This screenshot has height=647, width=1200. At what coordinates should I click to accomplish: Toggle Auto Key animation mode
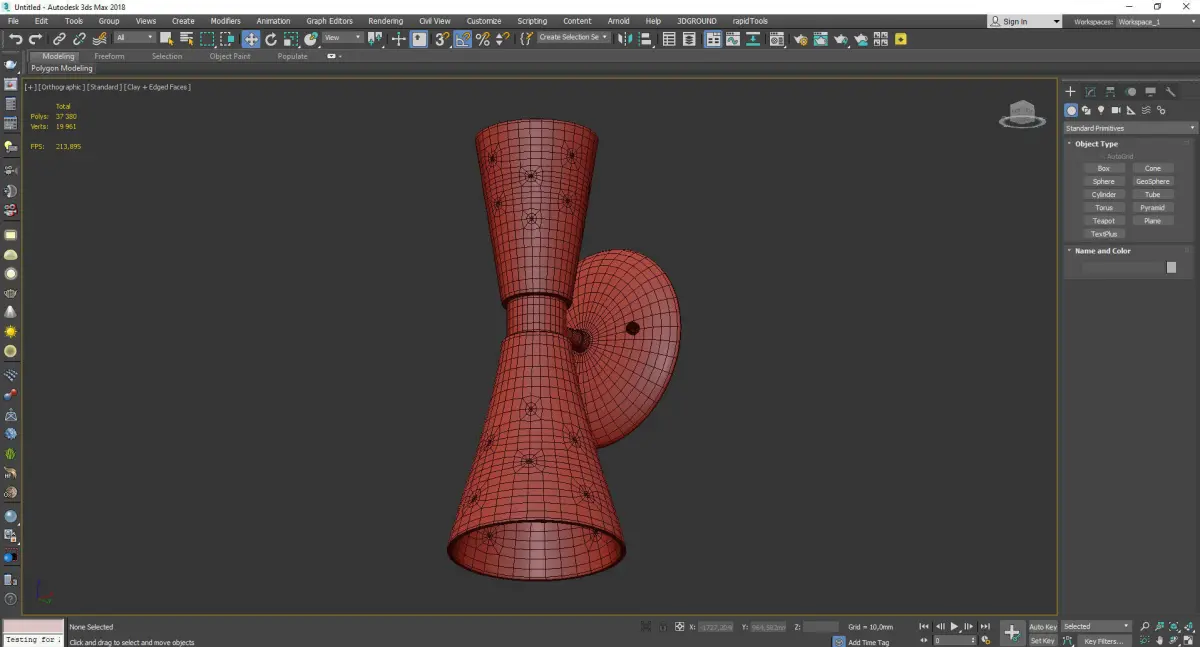click(x=1042, y=626)
